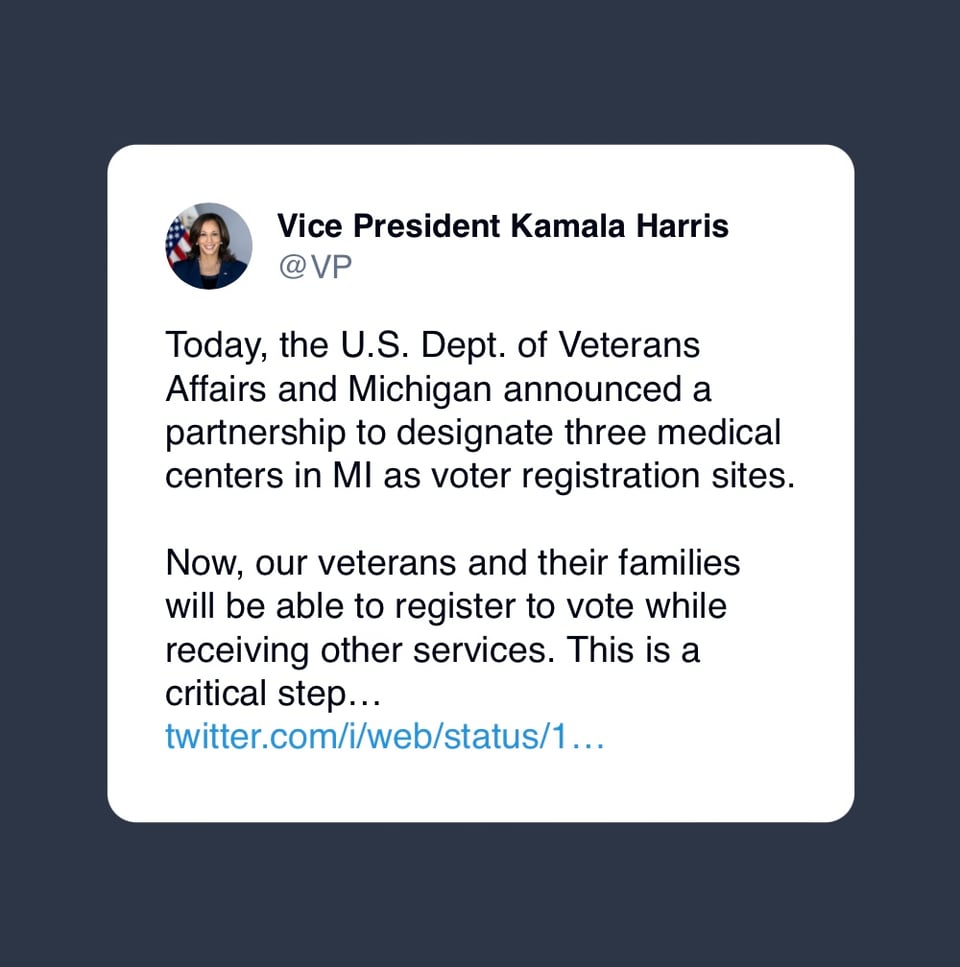This screenshot has width=960, height=967.
Task: Click the American flag in the avatar
Action: coord(178,240)
